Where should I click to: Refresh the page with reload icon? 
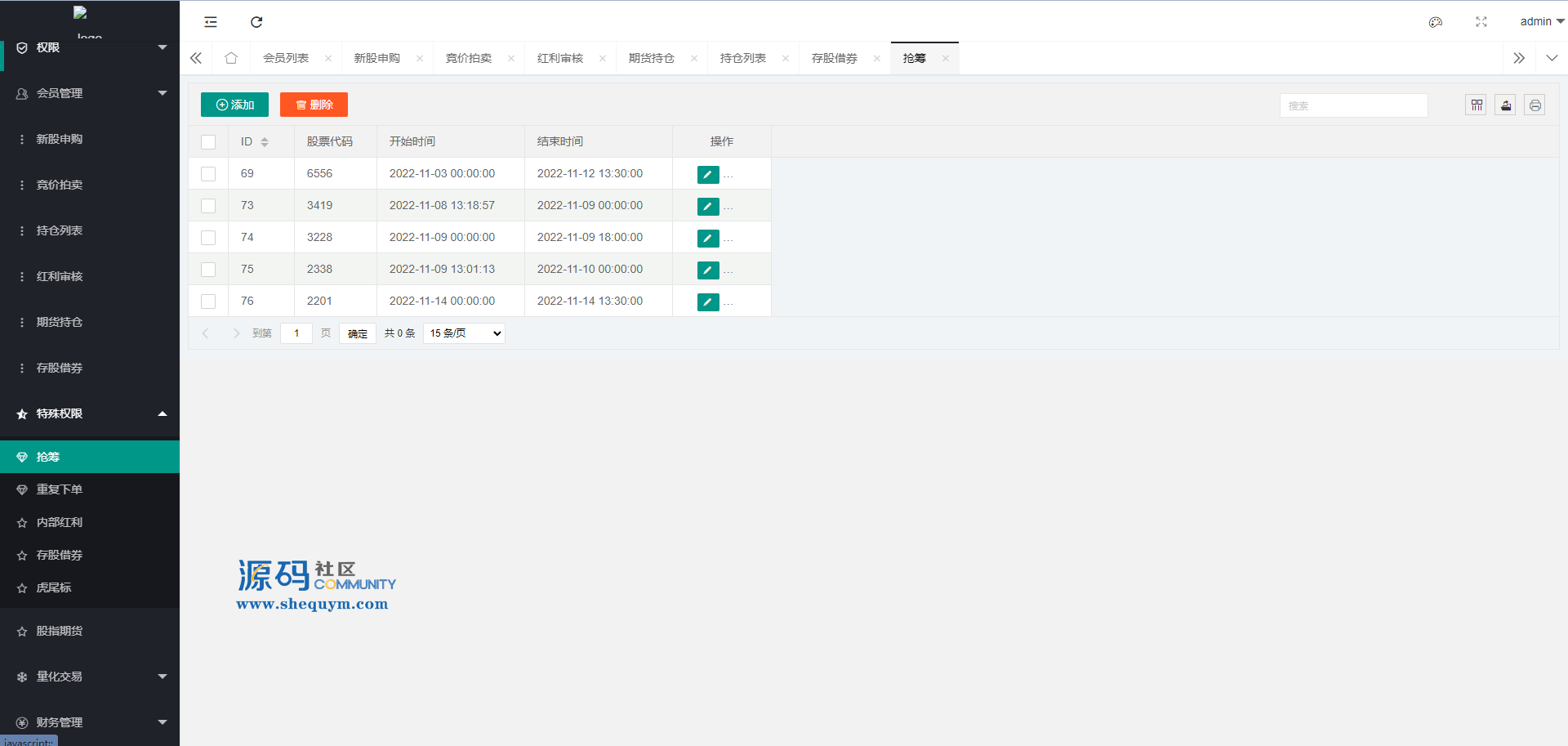(x=256, y=22)
